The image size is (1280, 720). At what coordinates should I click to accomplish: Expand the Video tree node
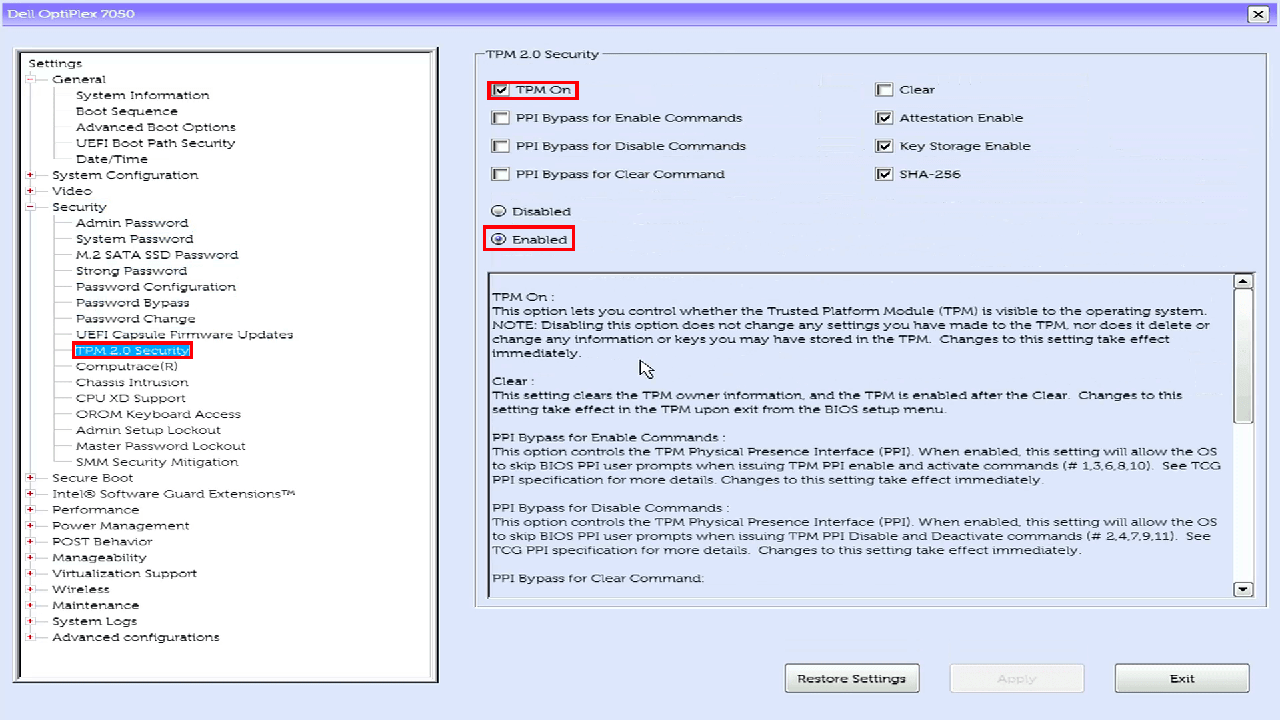(x=31, y=191)
